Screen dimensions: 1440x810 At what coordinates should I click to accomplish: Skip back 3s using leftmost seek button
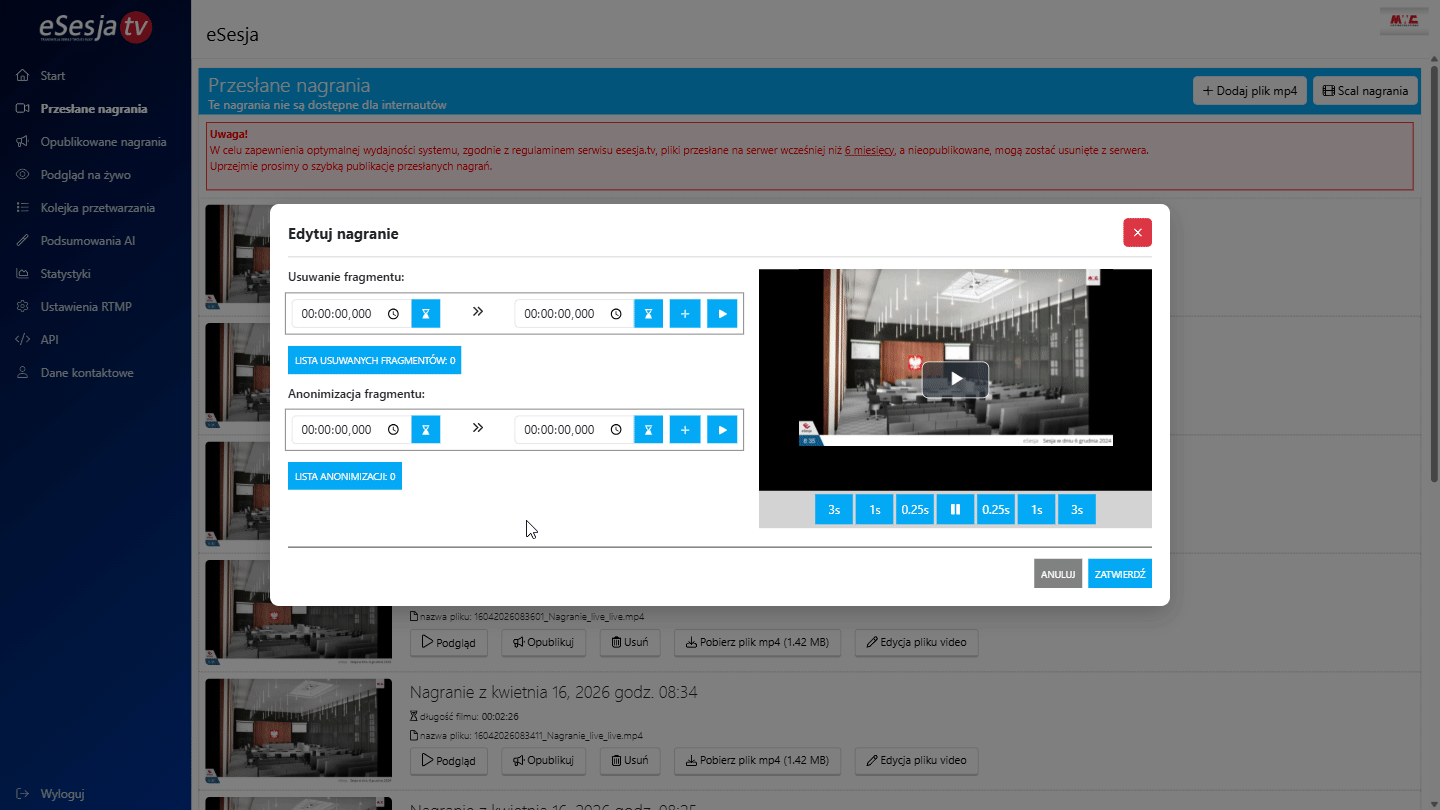click(x=834, y=509)
